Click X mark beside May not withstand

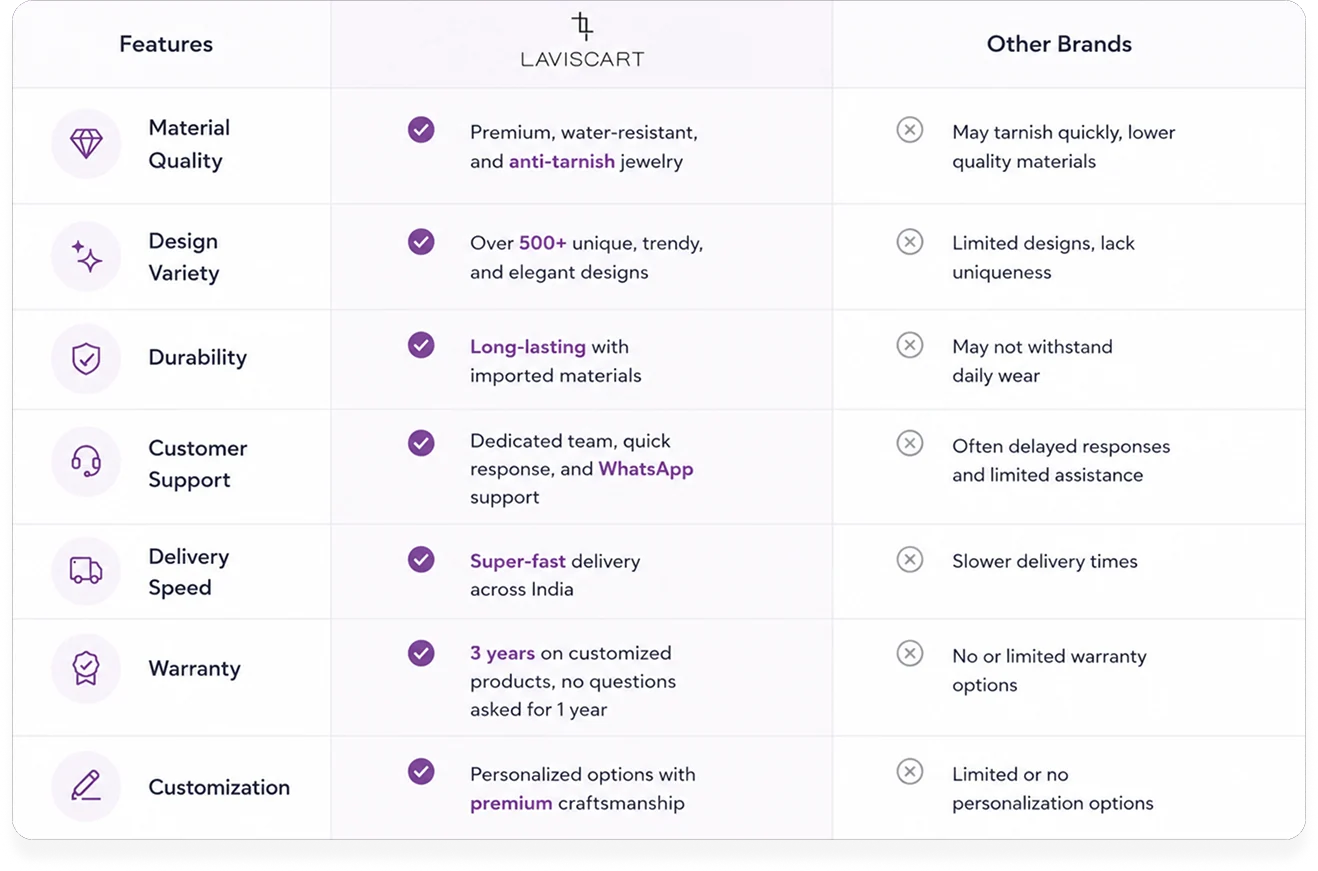909,345
